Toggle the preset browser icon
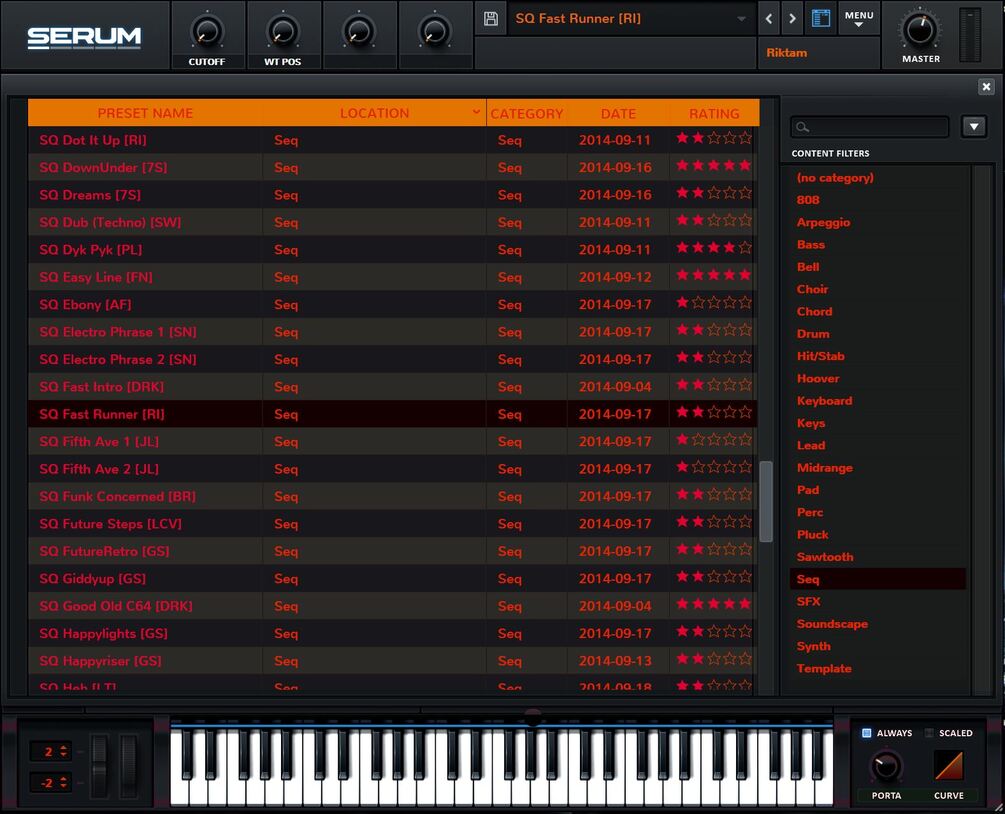1005x814 pixels. pos(821,18)
